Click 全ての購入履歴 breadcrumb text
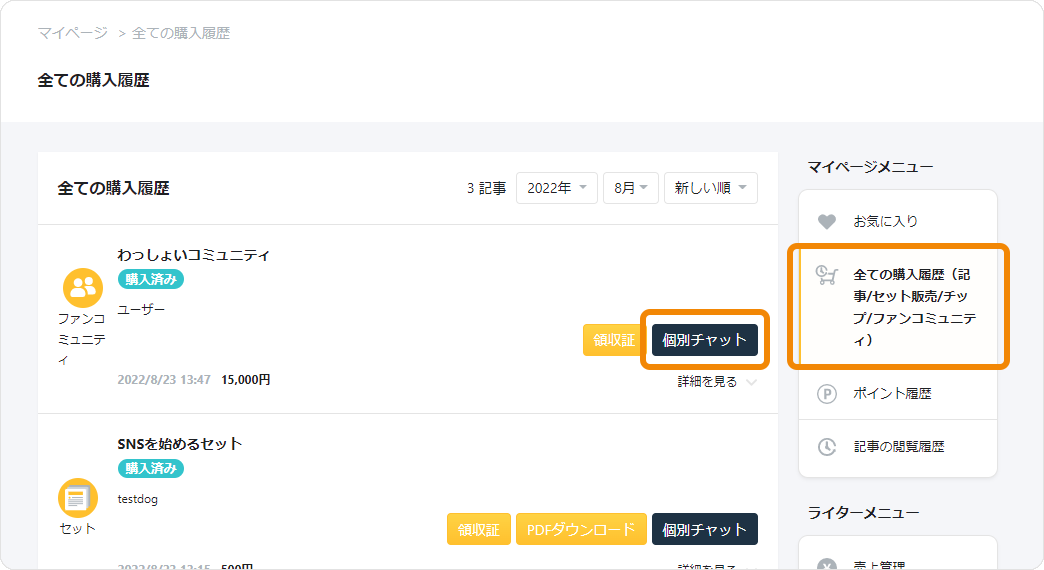The width and height of the screenshot is (1044, 570). (x=180, y=33)
